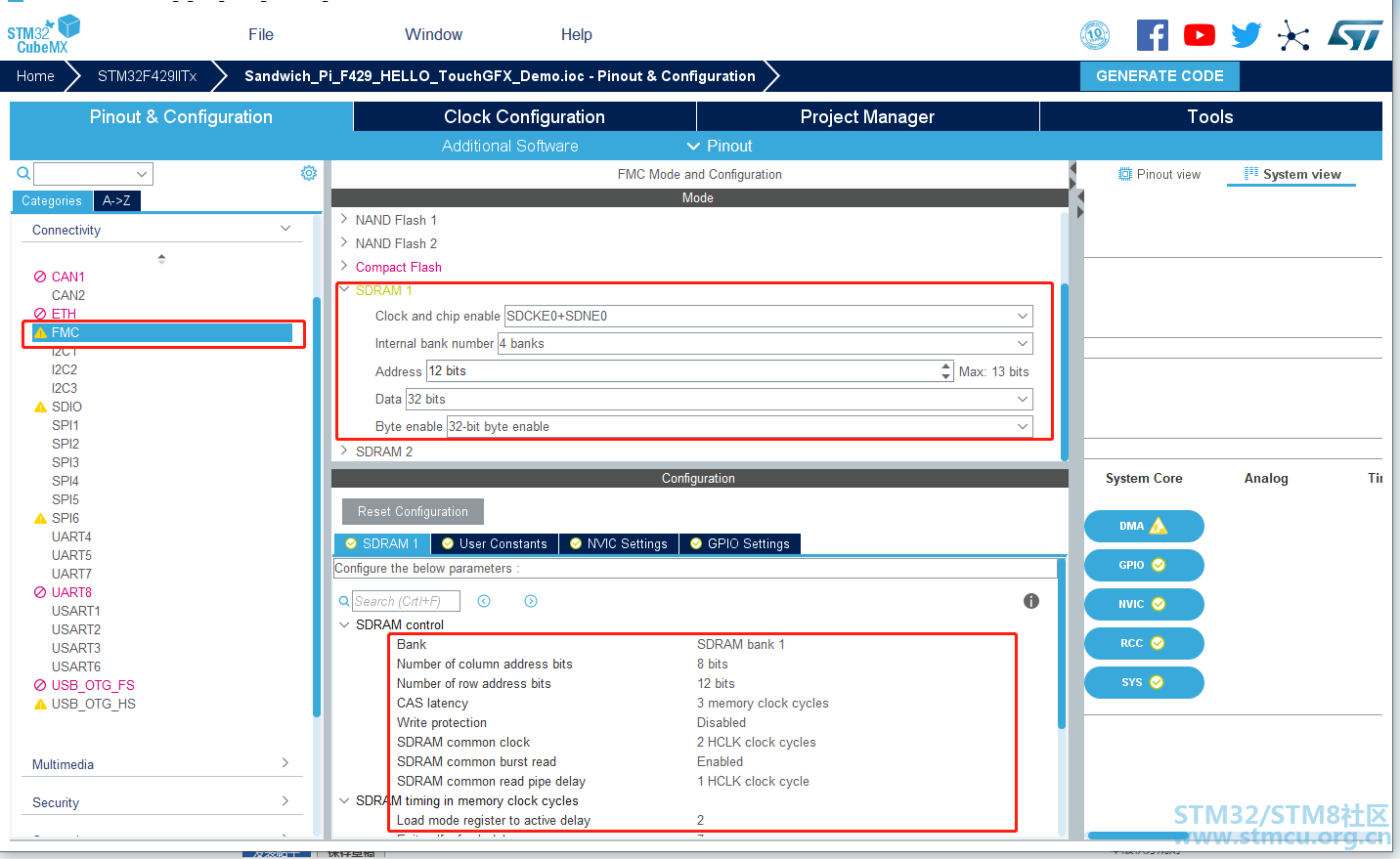Viewport: 1400px width, 859px height.
Task: Click the FMC warning triangle icon
Action: (40, 332)
